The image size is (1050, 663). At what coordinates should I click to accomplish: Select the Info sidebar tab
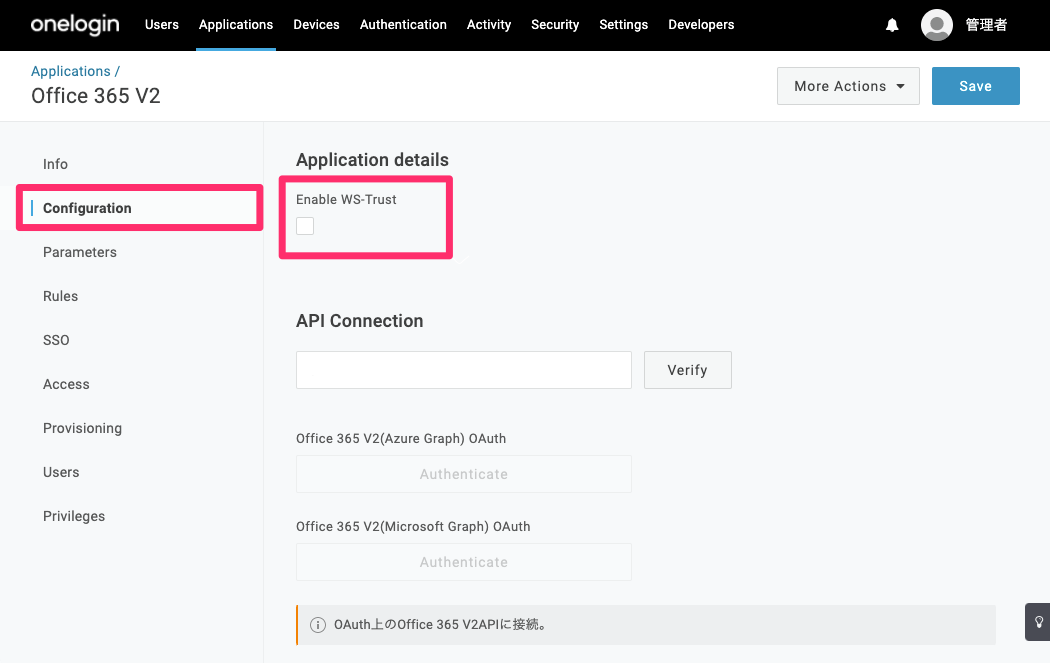(55, 164)
